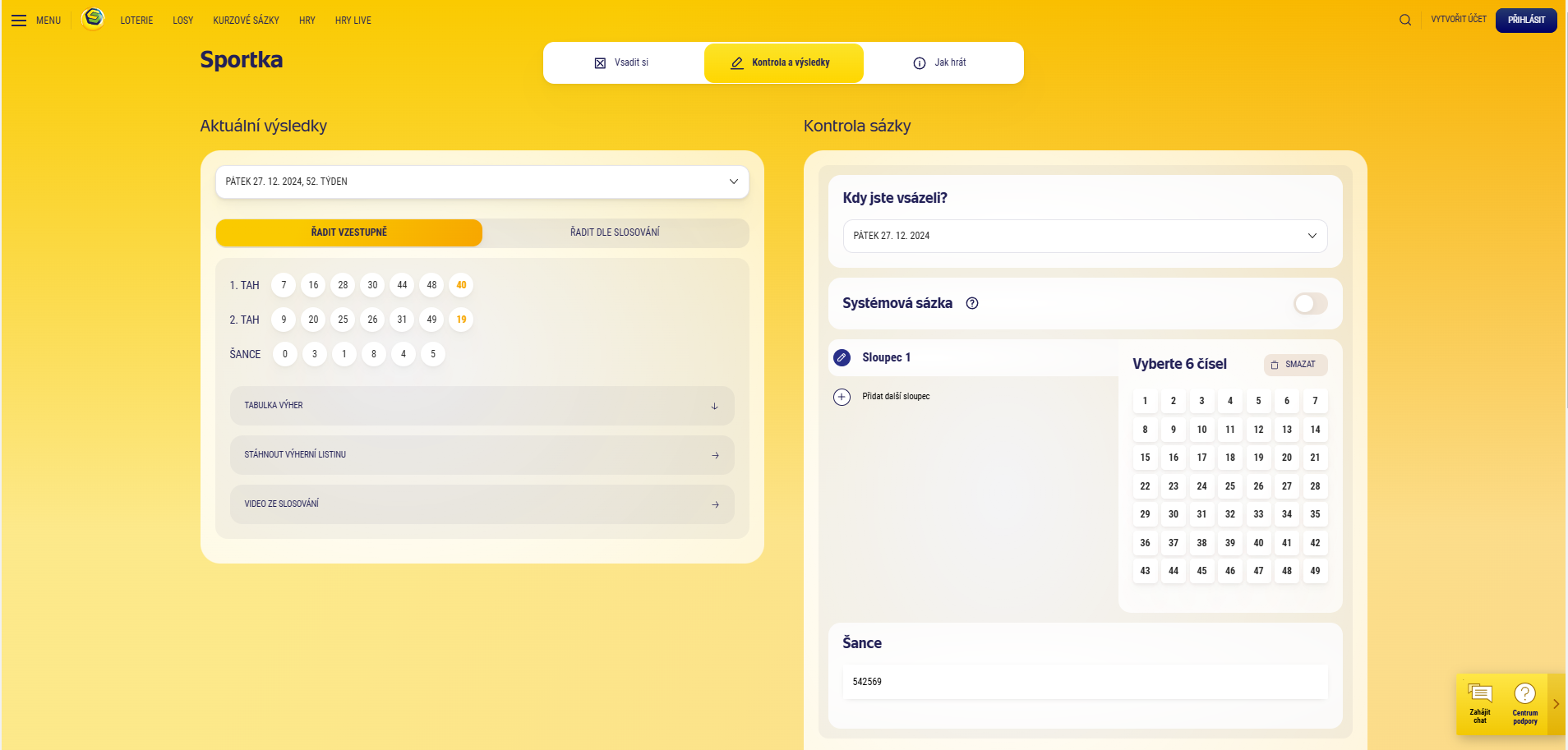The image size is (1568, 750).
Task: Open STÁHNOUT VÝHERNÍ LISTINU row
Action: (482, 455)
